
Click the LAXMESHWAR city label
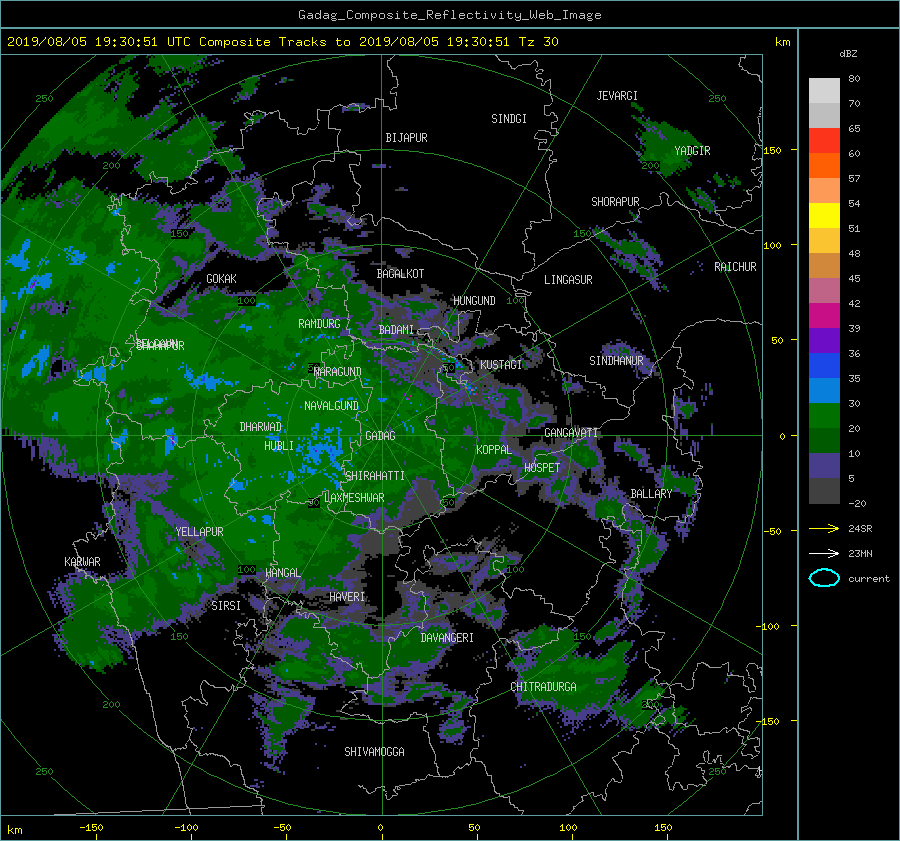pyautogui.click(x=354, y=498)
